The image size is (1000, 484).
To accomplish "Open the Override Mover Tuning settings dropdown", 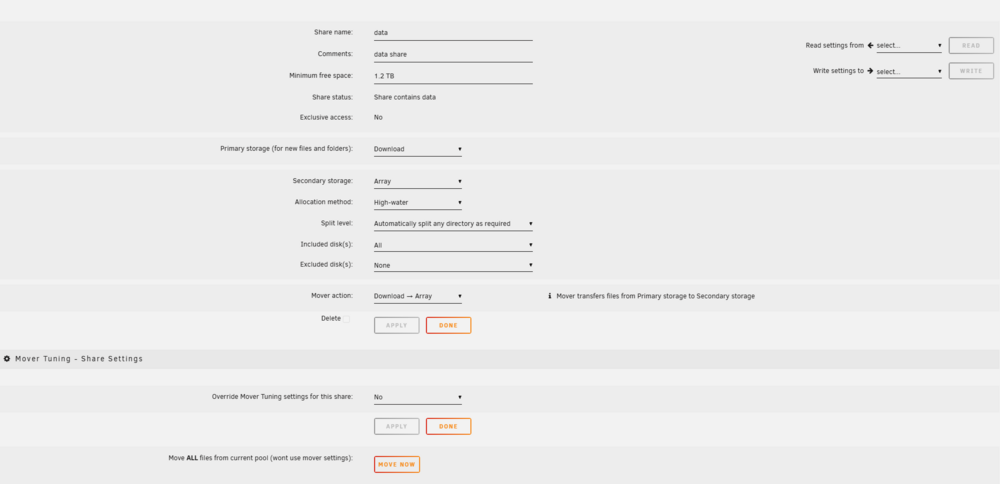I will tap(418, 397).
